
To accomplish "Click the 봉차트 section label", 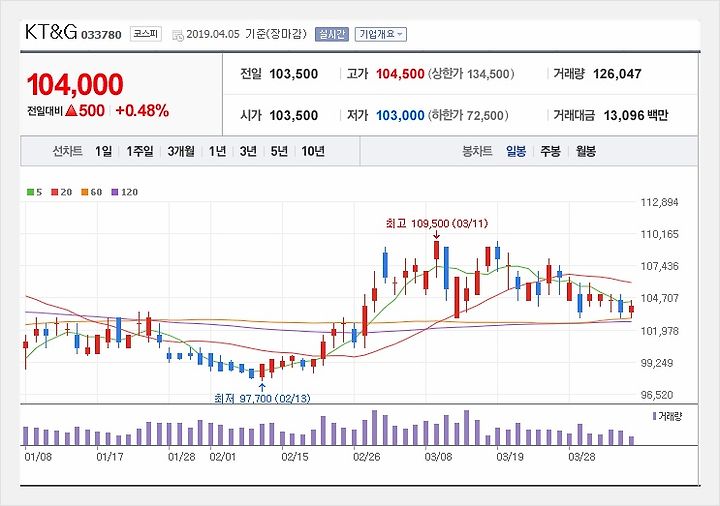I will (477, 151).
